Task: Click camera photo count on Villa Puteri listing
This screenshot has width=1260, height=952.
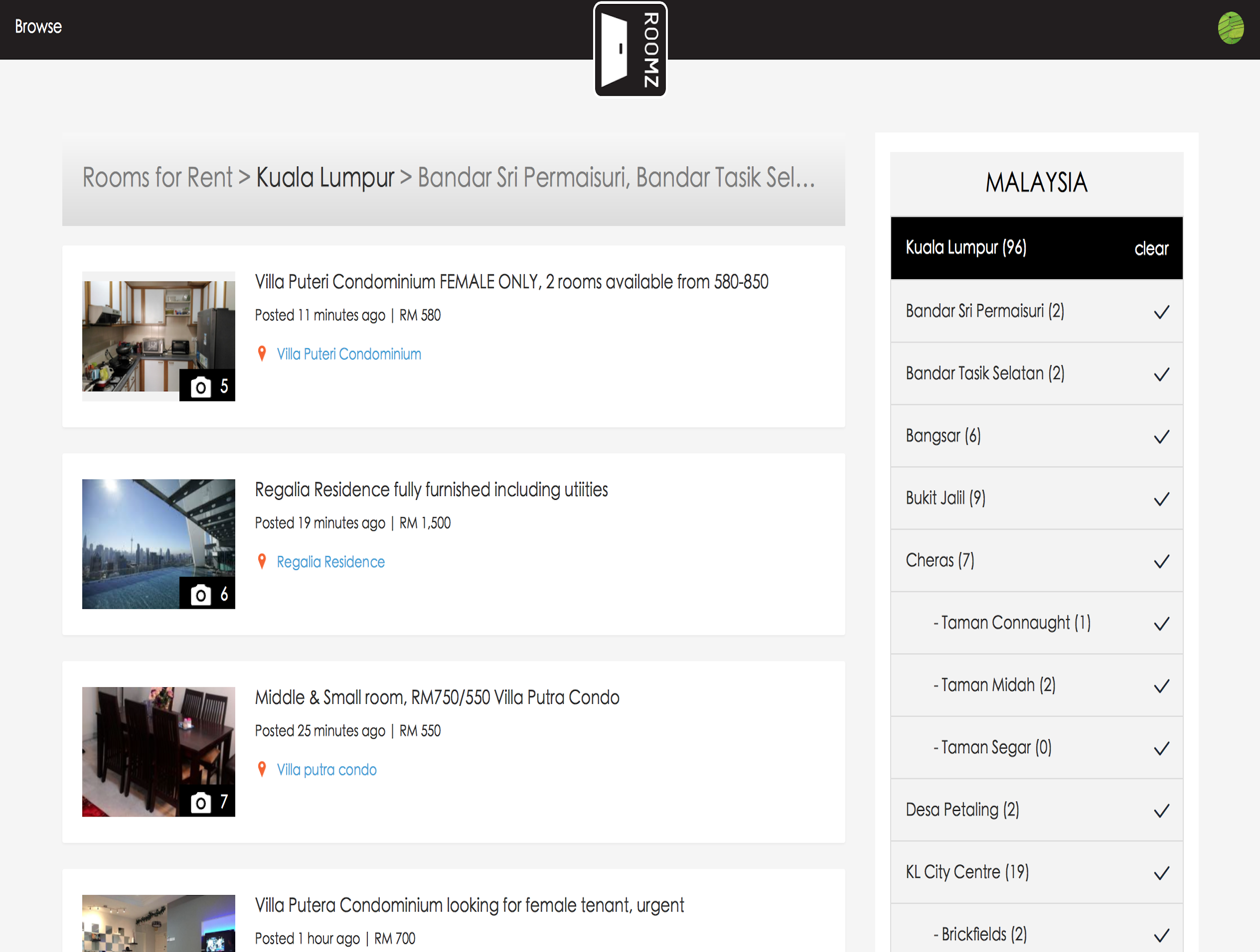Action: (x=208, y=386)
